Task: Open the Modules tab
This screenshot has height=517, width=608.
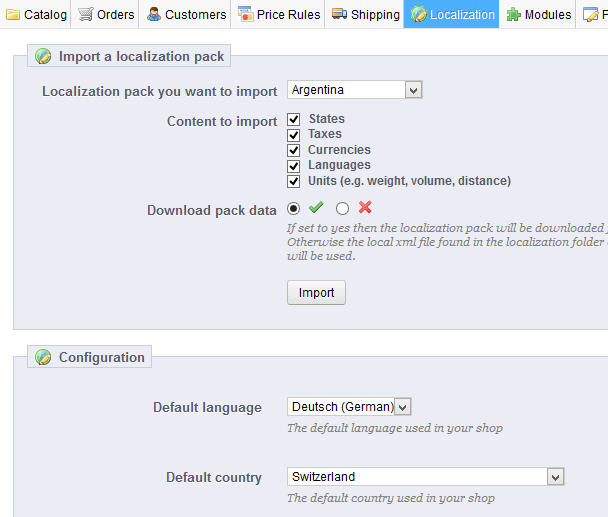Action: coord(538,14)
